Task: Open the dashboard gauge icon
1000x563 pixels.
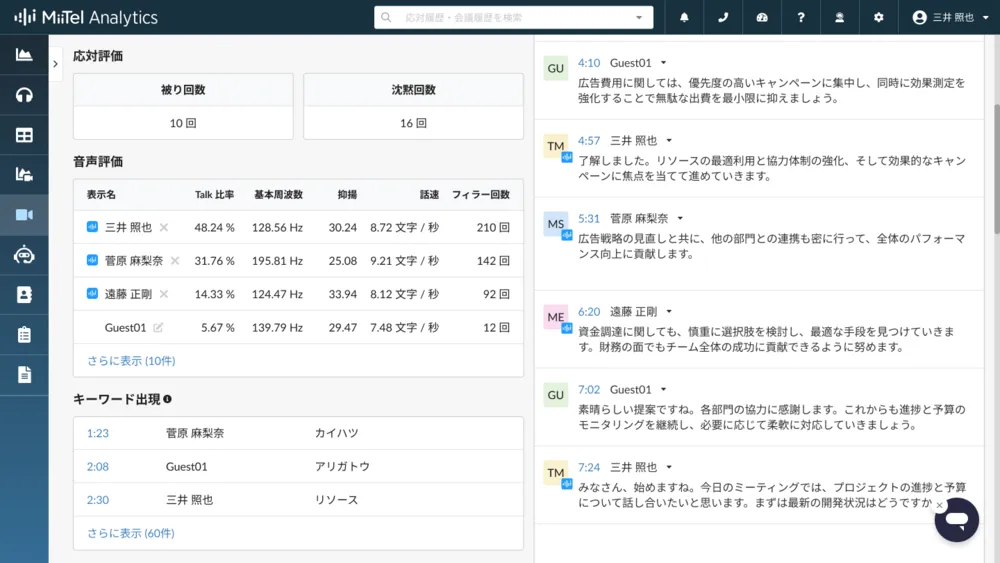Action: click(x=762, y=18)
